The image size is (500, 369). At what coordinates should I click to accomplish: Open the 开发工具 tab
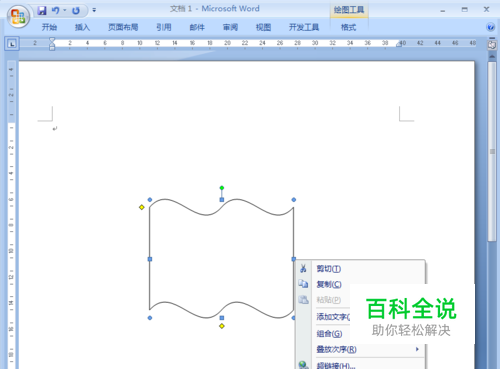[x=304, y=27]
